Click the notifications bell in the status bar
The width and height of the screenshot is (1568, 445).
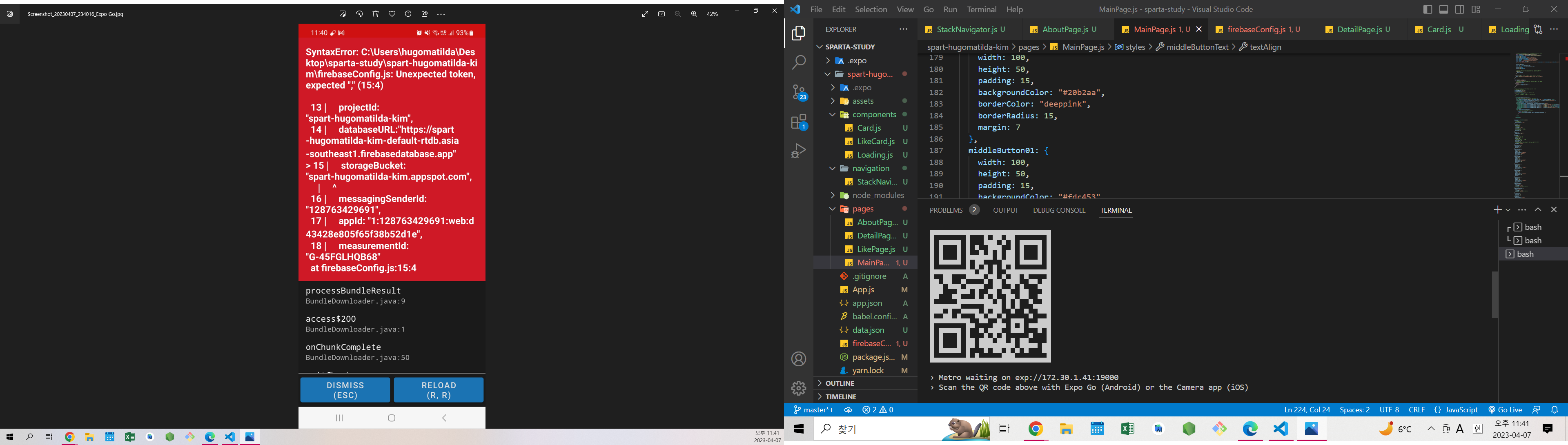(1555, 410)
